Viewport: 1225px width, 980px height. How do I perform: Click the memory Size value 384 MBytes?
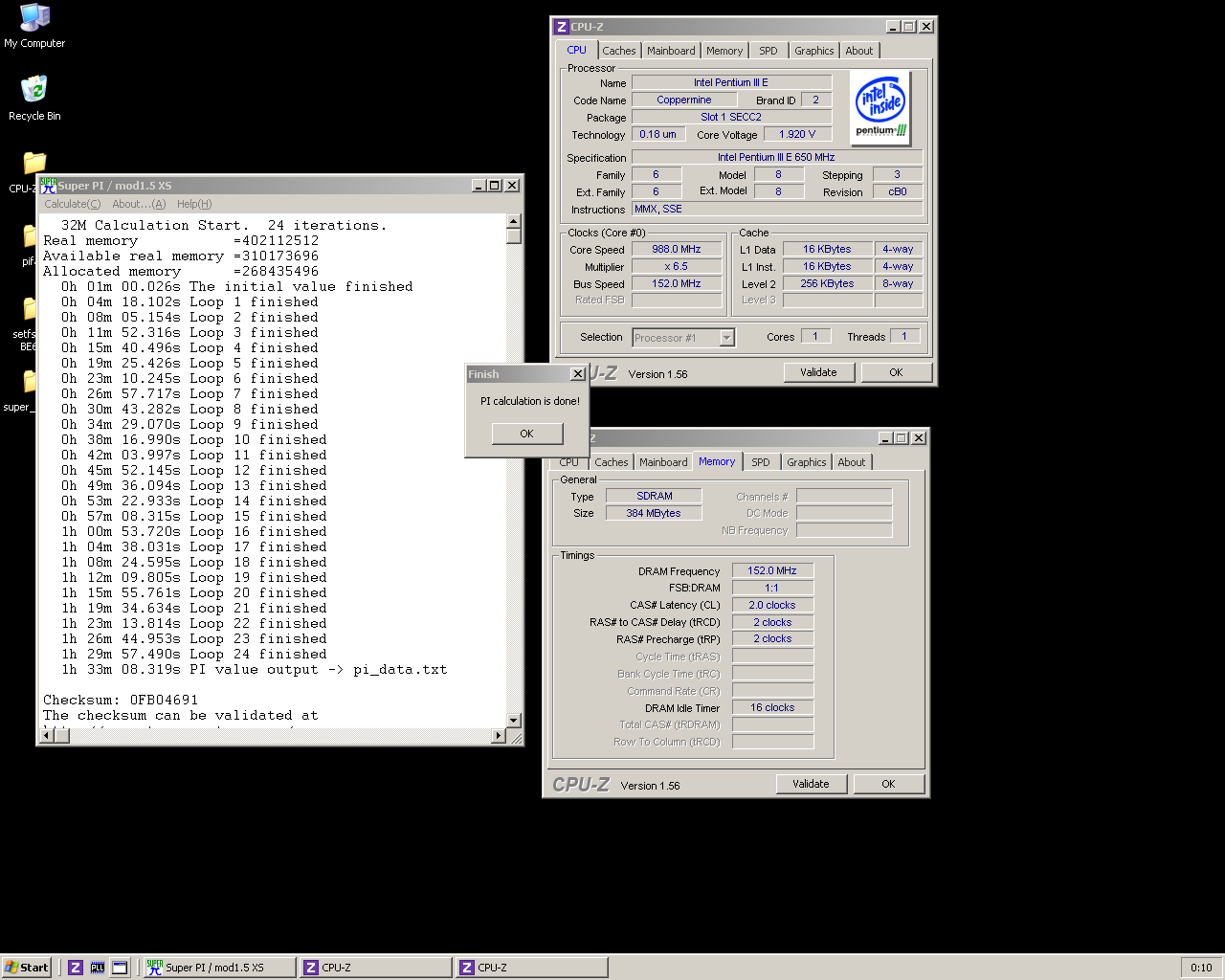654,513
